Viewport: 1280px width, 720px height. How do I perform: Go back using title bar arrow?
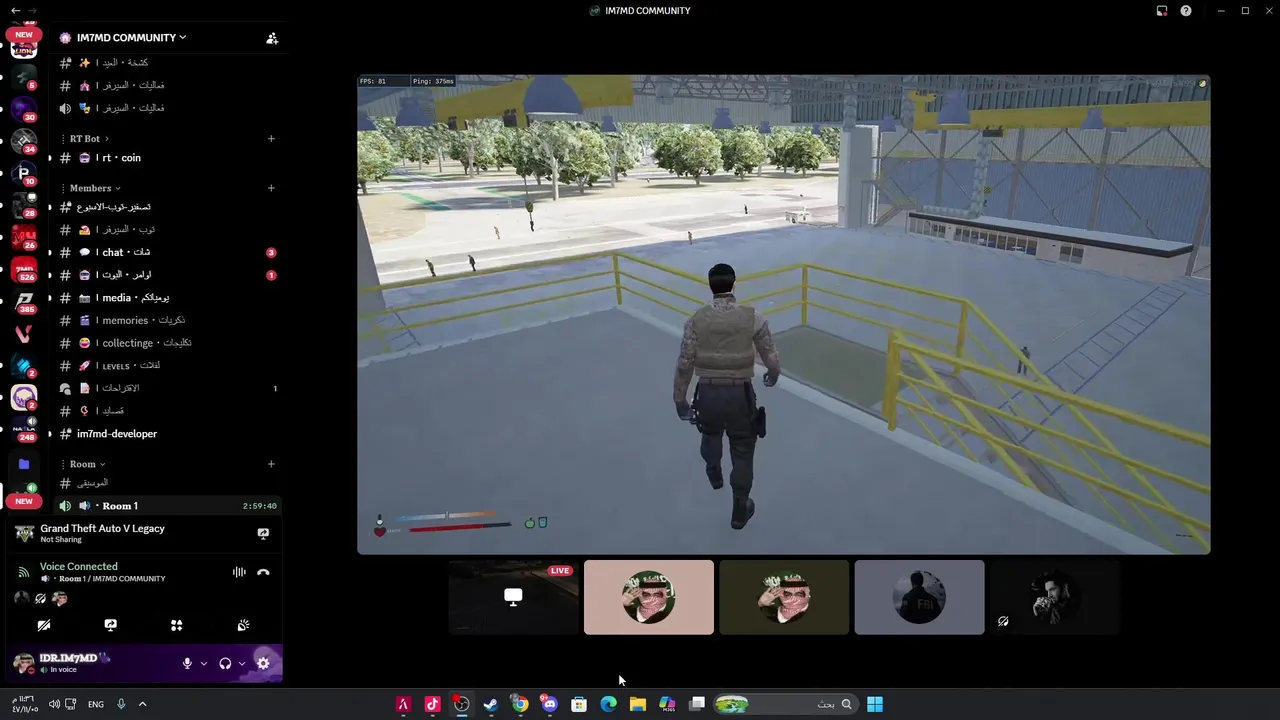tap(15, 10)
